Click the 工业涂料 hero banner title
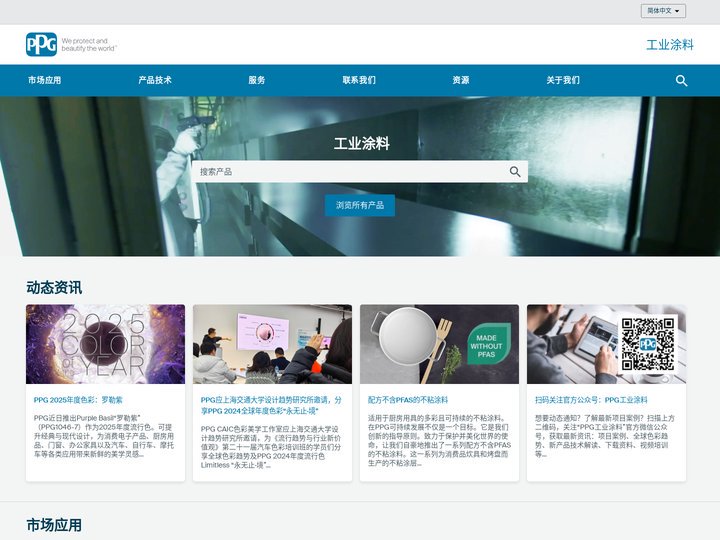The image size is (720, 540). (x=362, y=143)
